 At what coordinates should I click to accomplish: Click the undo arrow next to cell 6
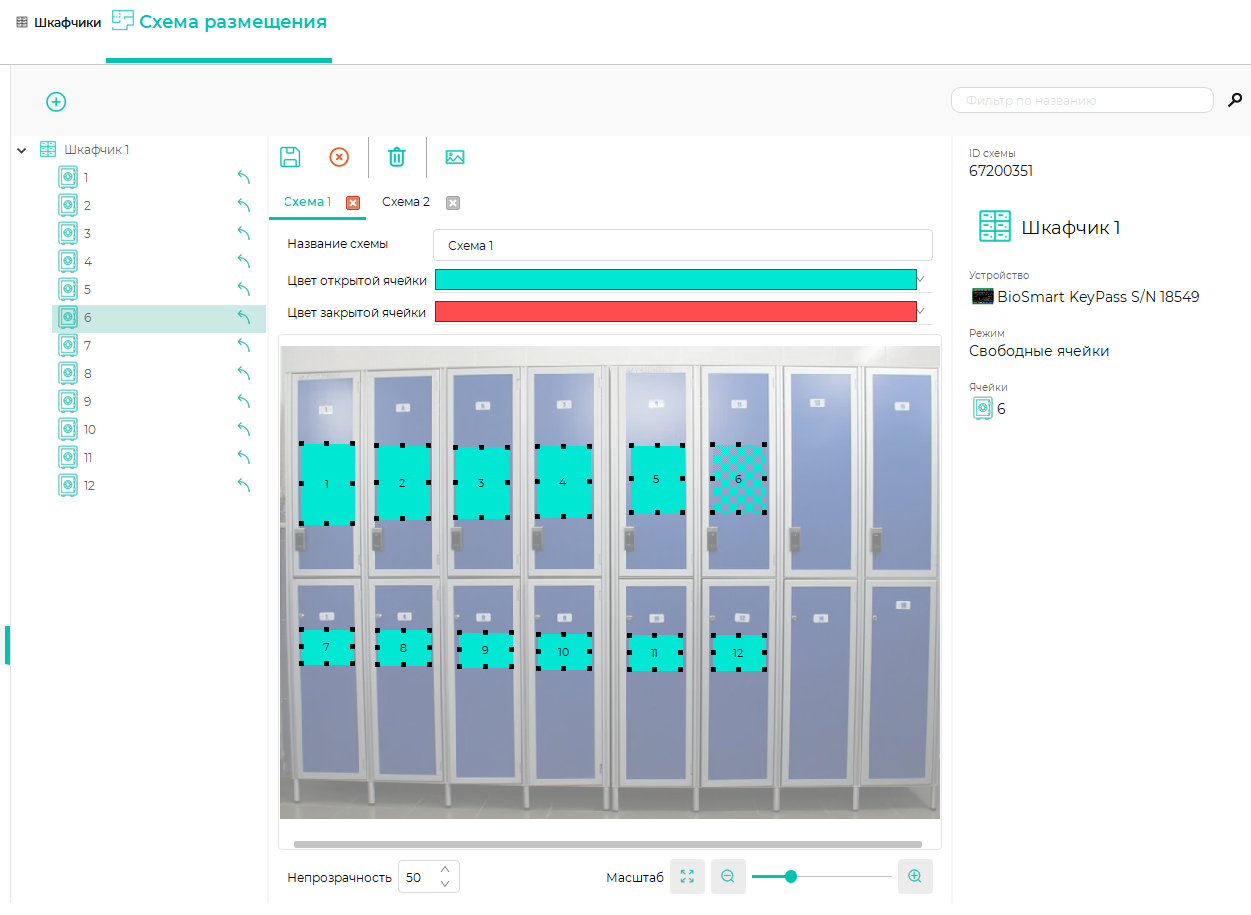243,317
